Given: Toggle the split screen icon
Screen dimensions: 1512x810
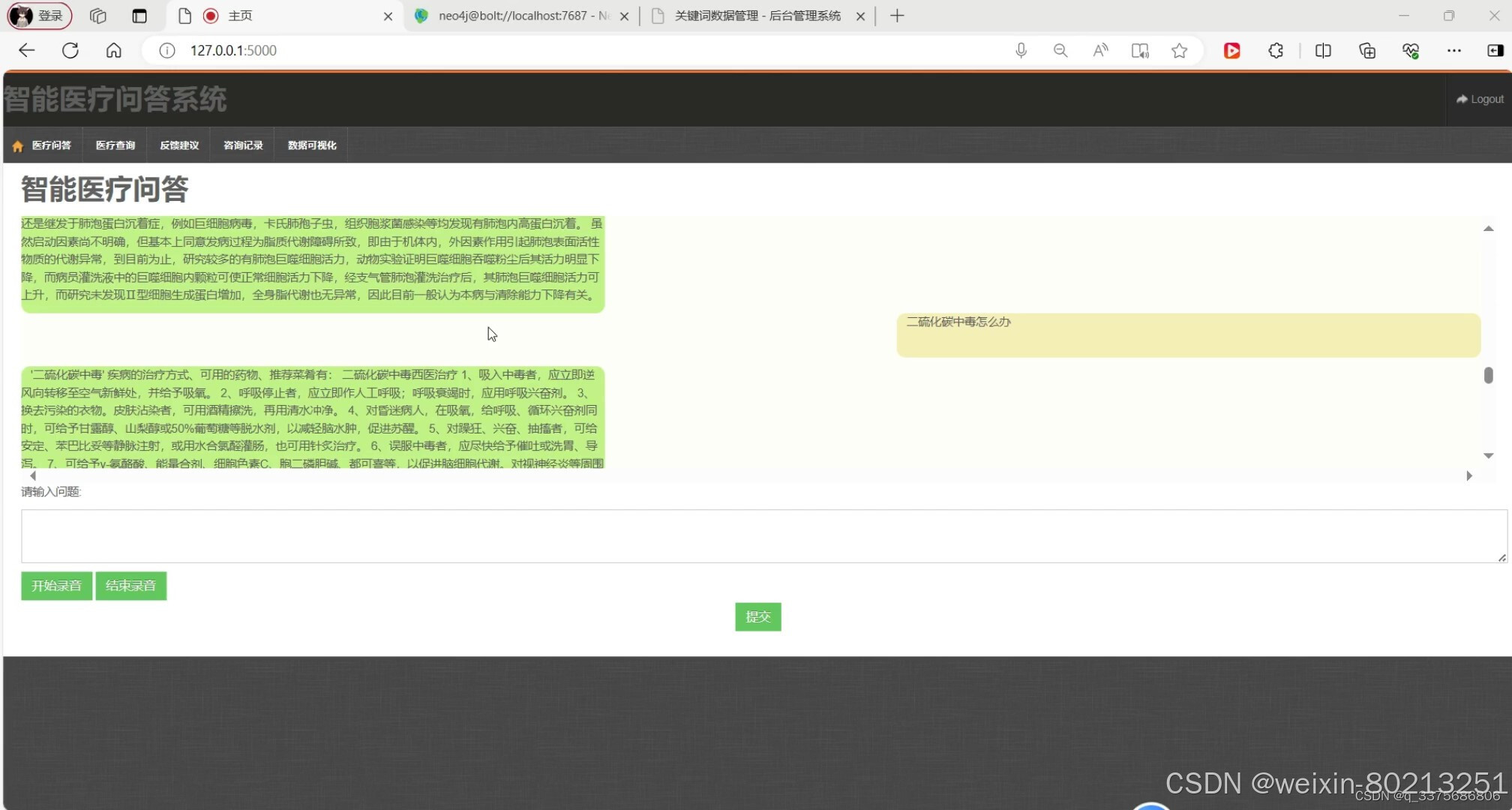Looking at the screenshot, I should [1323, 50].
